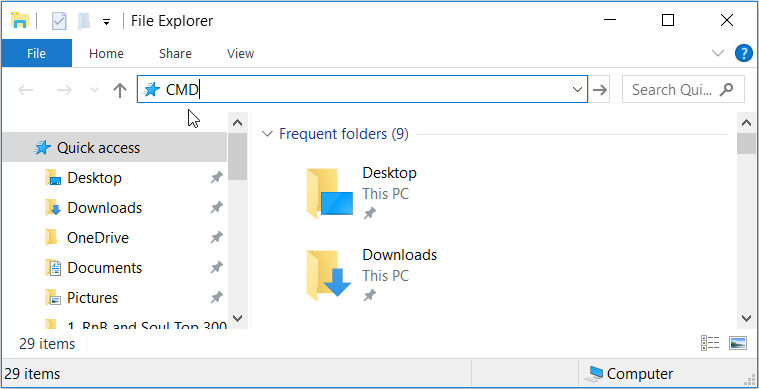This screenshot has width=759, height=389.
Task: Switch to Large icons view layout icon
Action: click(x=738, y=343)
